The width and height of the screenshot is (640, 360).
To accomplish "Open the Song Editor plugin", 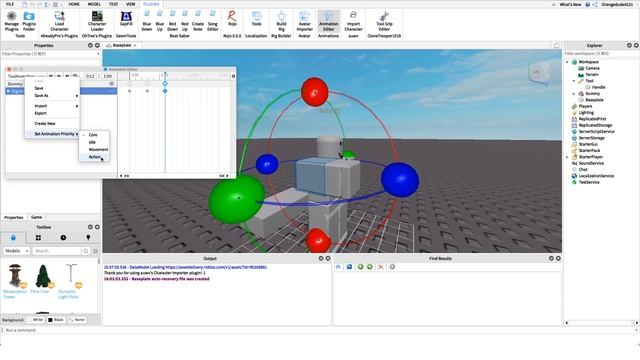I will pyautogui.click(x=212, y=21).
